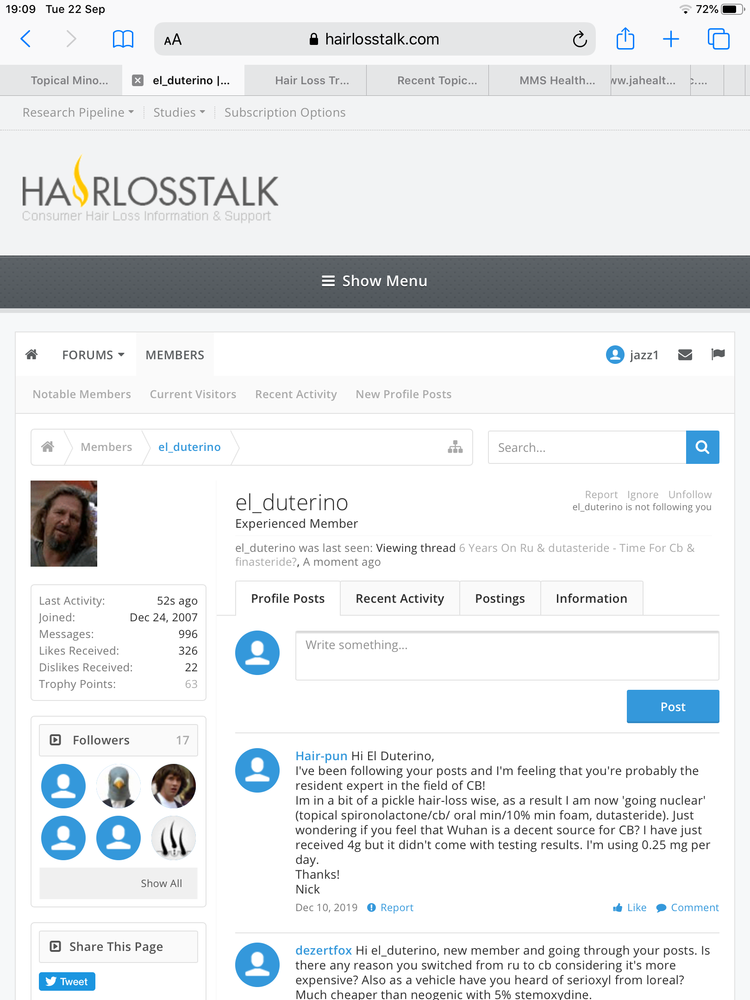750x1000 pixels.
Task: Open Safari bookmarks book icon
Action: pyautogui.click(x=122, y=39)
